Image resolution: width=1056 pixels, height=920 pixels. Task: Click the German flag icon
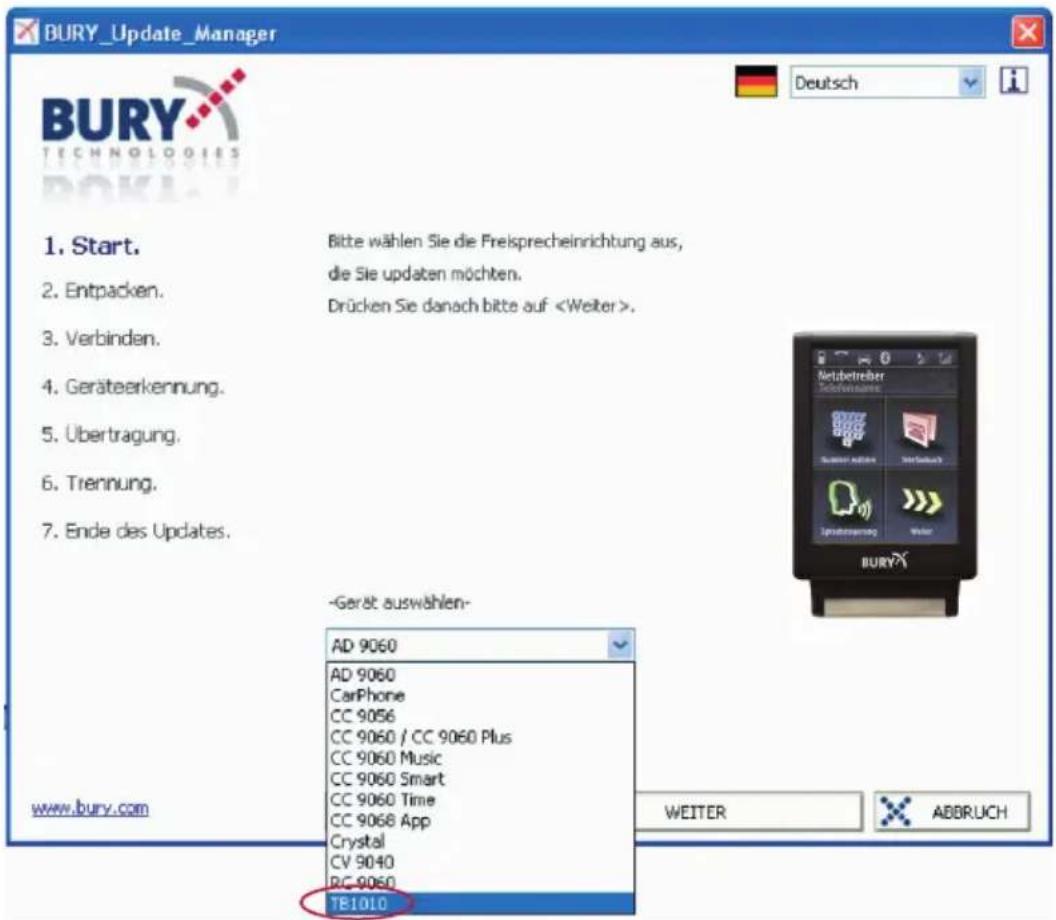(x=756, y=81)
